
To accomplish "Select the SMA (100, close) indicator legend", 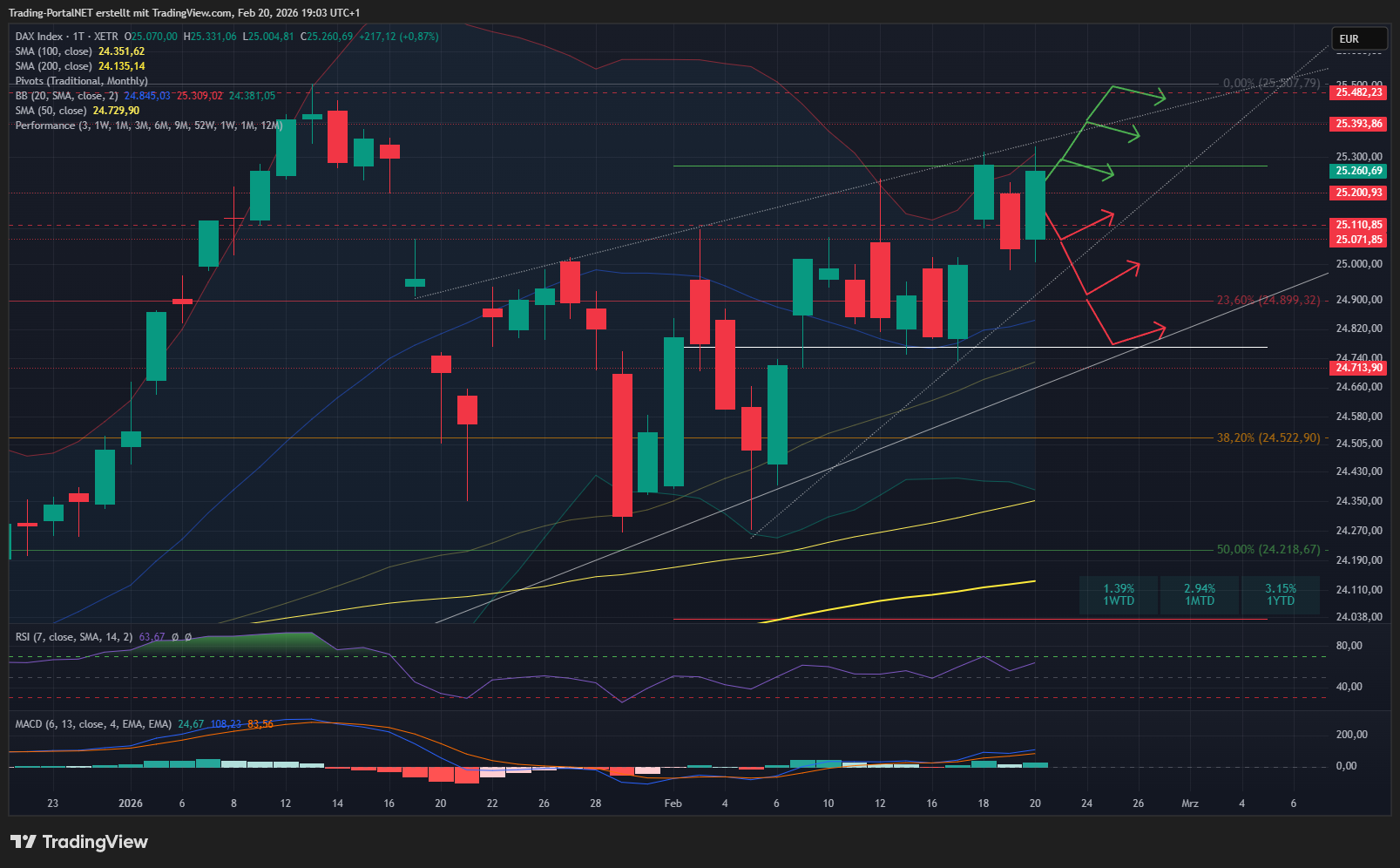I will click(53, 51).
